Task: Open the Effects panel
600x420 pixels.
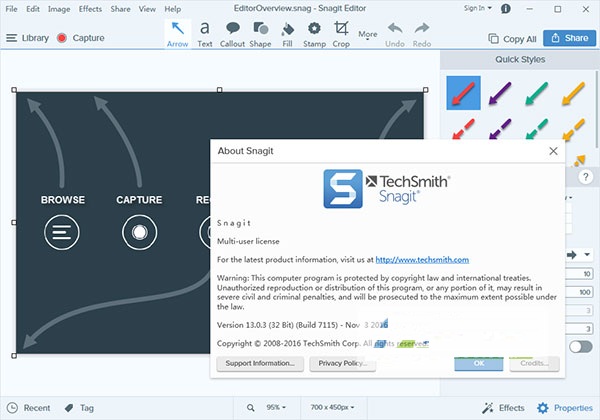Action: (503, 408)
